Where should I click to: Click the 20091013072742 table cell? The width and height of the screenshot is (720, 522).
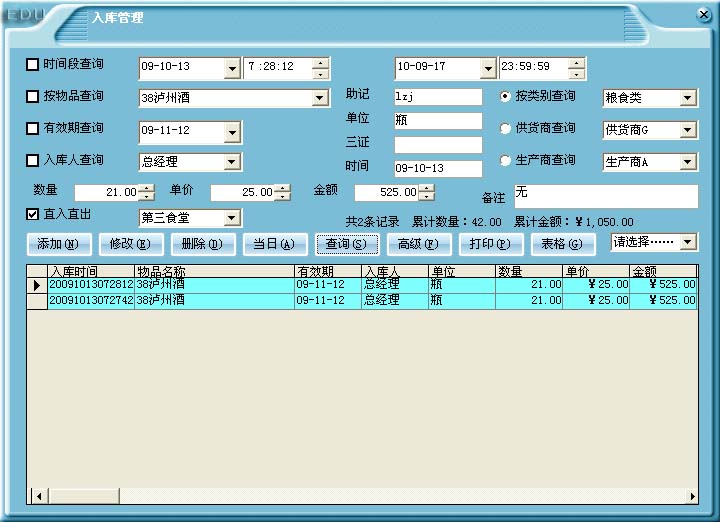(91, 301)
